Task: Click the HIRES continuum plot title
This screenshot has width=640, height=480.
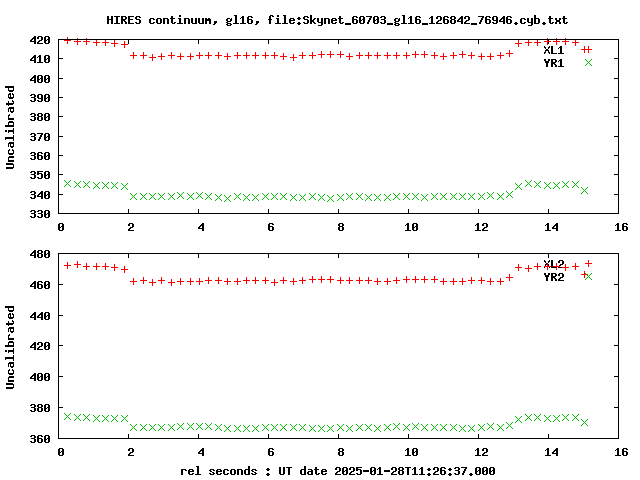Action: click(337, 20)
